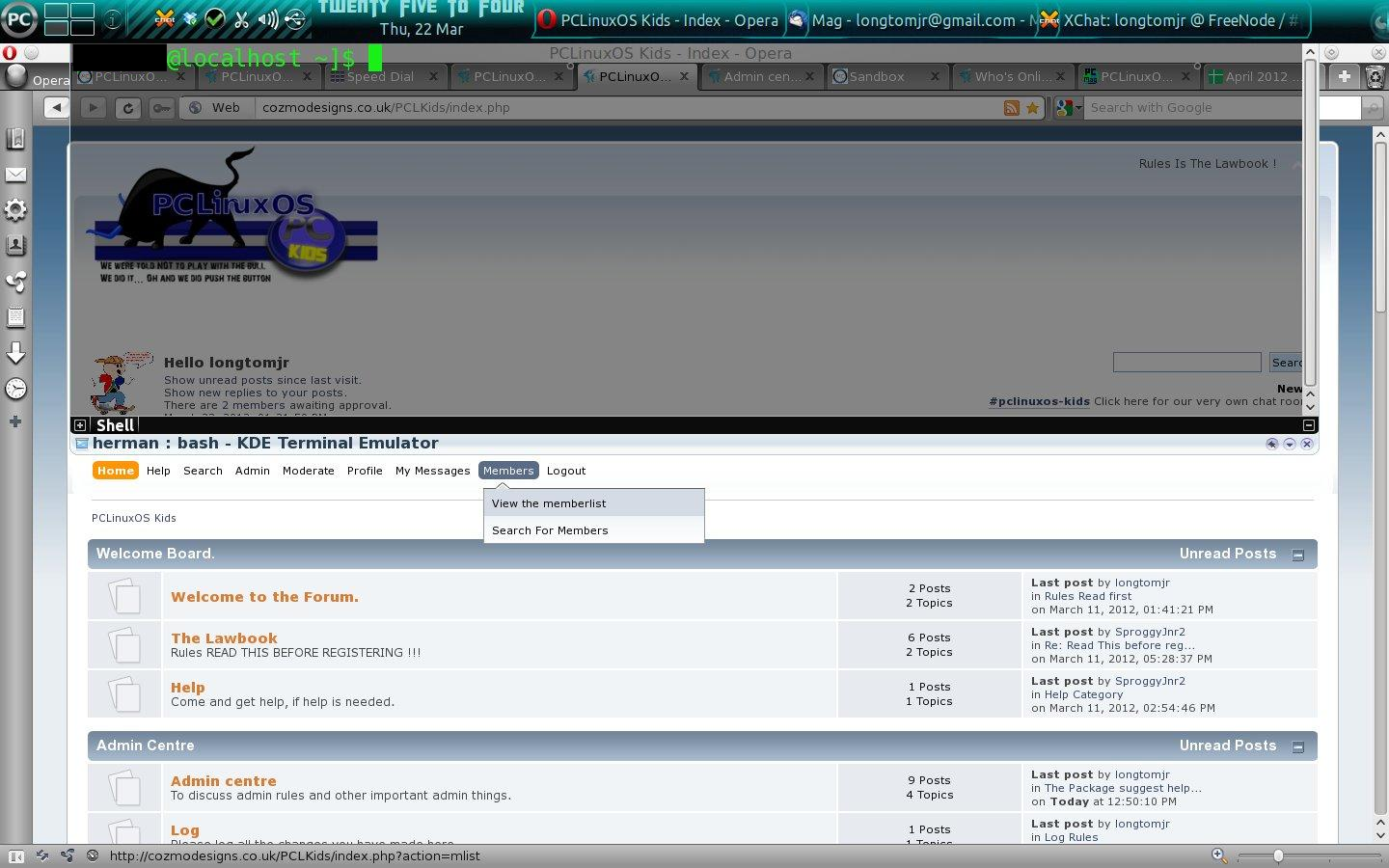Open Opera contacts panel icon
The height and width of the screenshot is (868, 1389).
(15, 245)
